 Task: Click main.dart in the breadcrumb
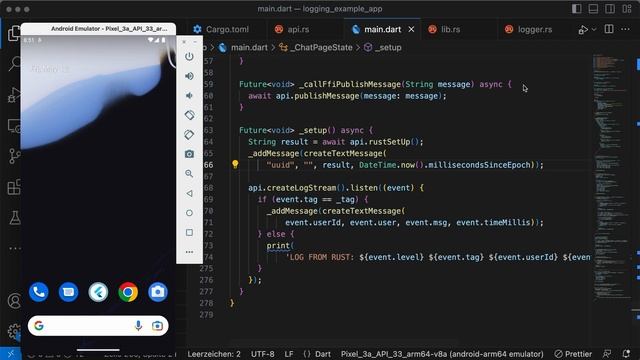tap(249, 47)
